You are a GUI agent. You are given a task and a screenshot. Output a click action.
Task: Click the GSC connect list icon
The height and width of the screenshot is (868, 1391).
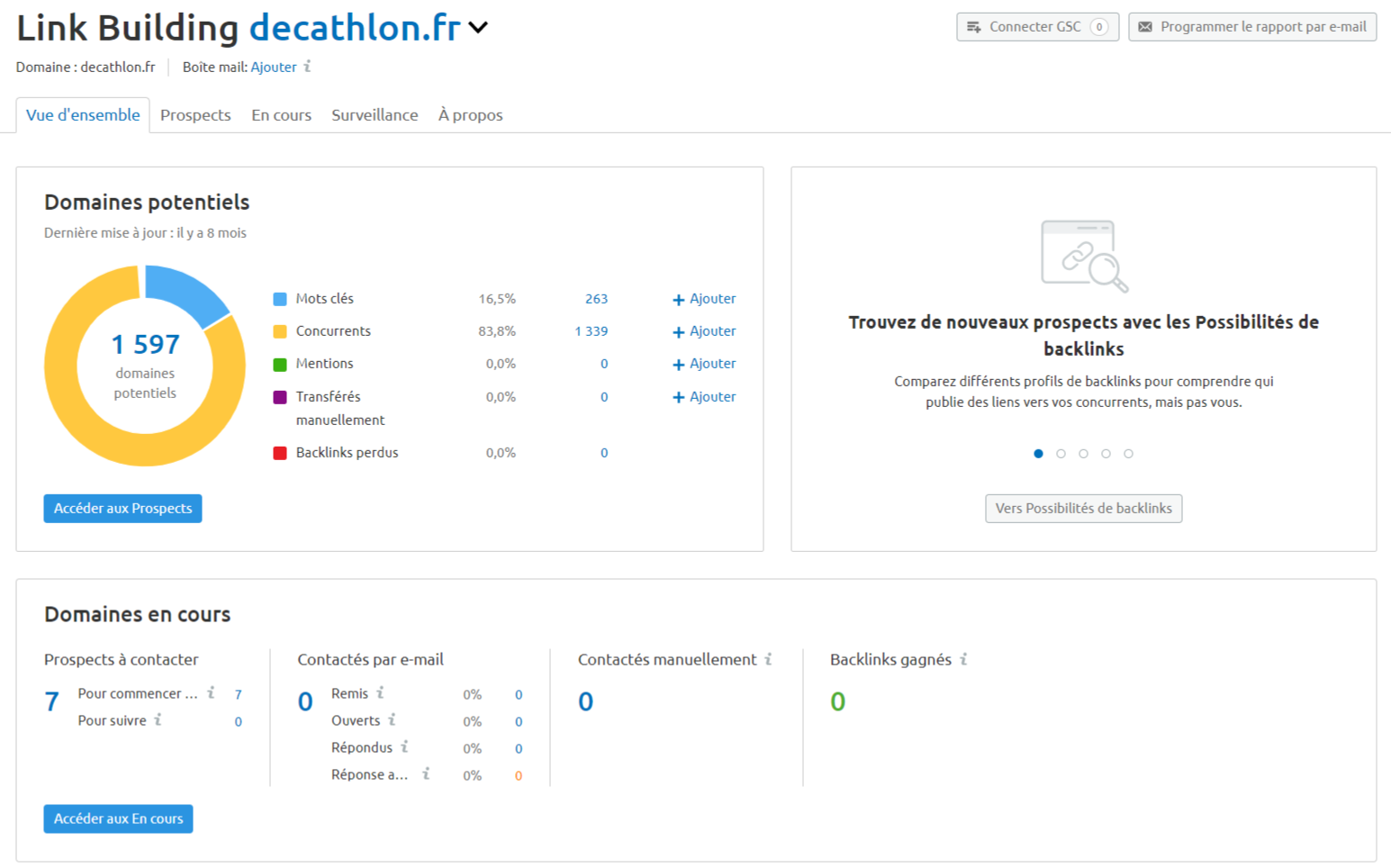click(973, 27)
